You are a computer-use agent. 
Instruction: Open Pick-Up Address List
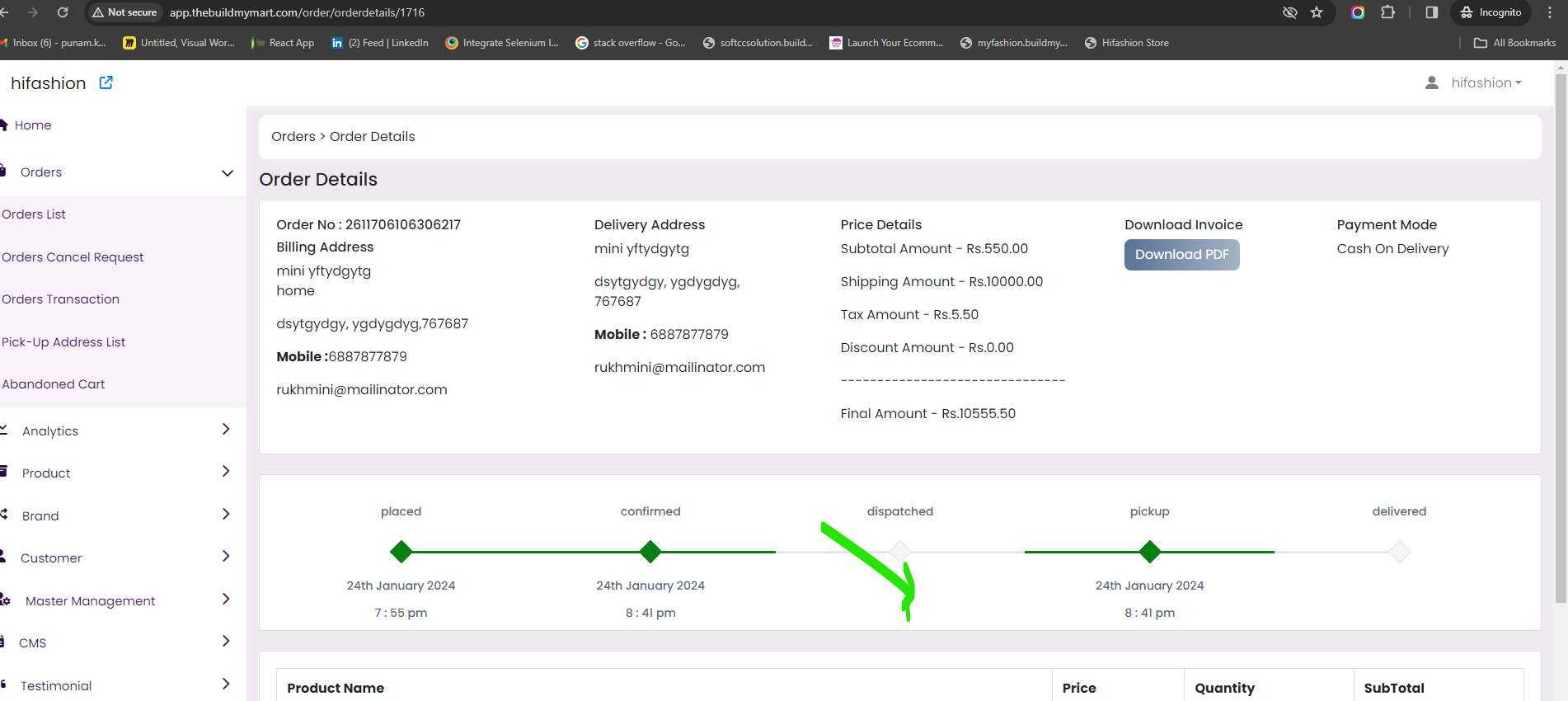[x=63, y=342]
